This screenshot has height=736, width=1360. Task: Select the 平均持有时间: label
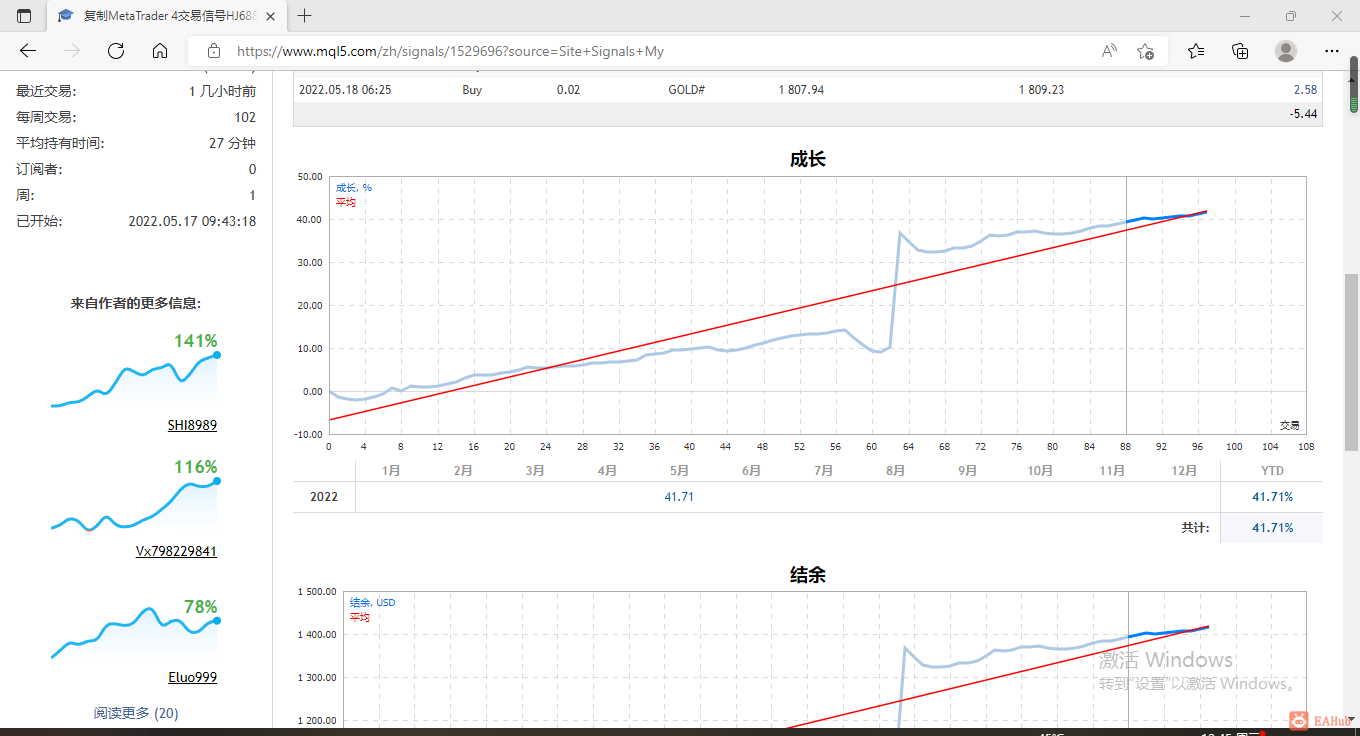[60, 143]
